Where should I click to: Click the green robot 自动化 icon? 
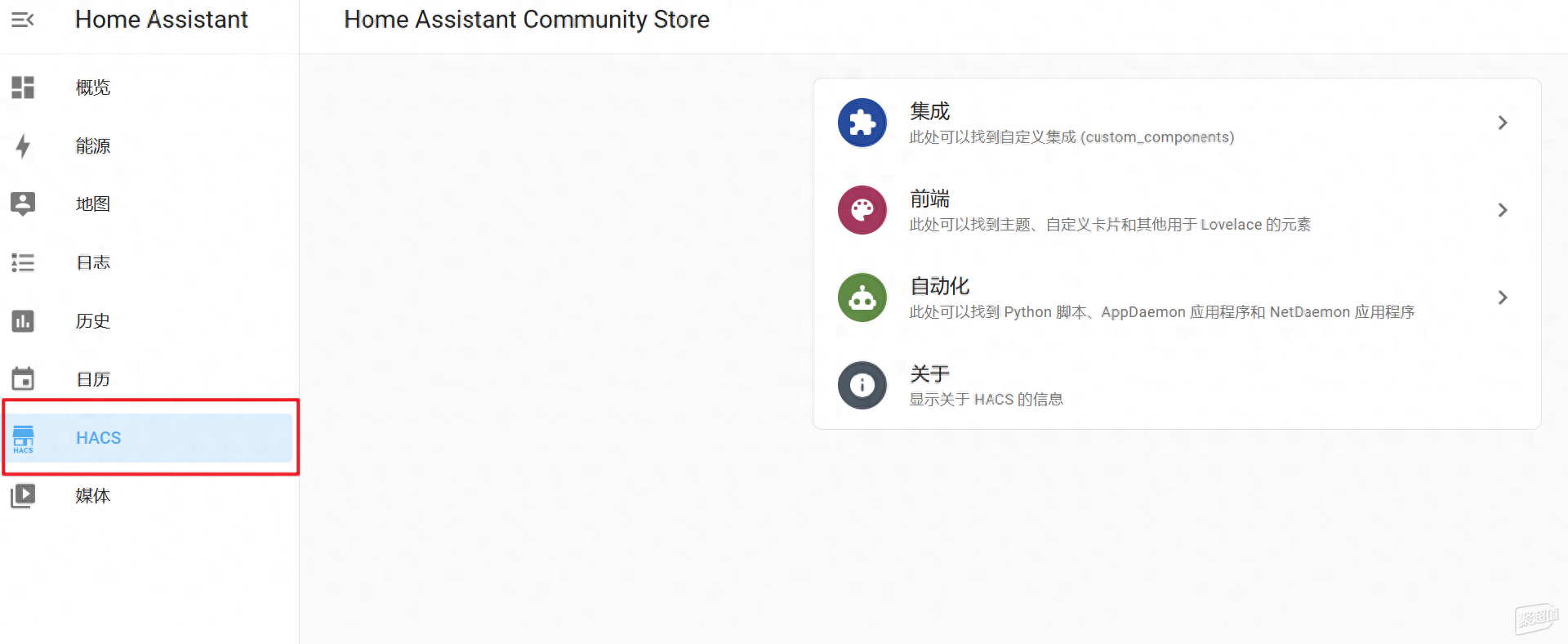(862, 297)
